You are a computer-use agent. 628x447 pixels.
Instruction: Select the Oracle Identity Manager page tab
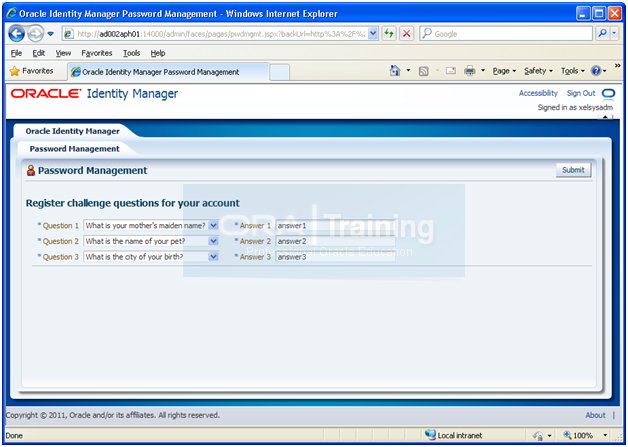click(x=72, y=131)
